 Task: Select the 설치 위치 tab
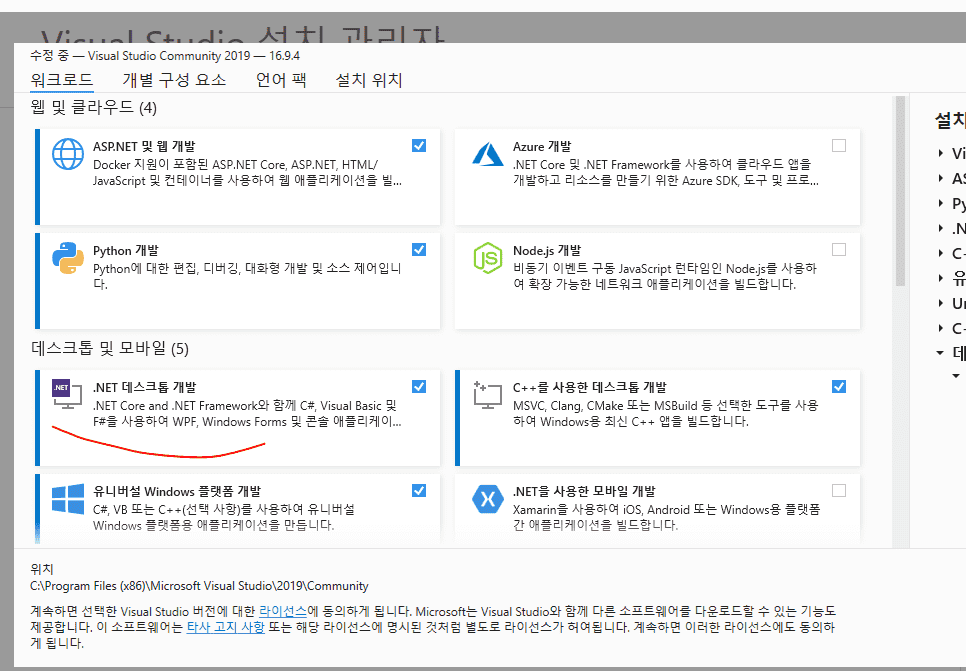(x=368, y=80)
